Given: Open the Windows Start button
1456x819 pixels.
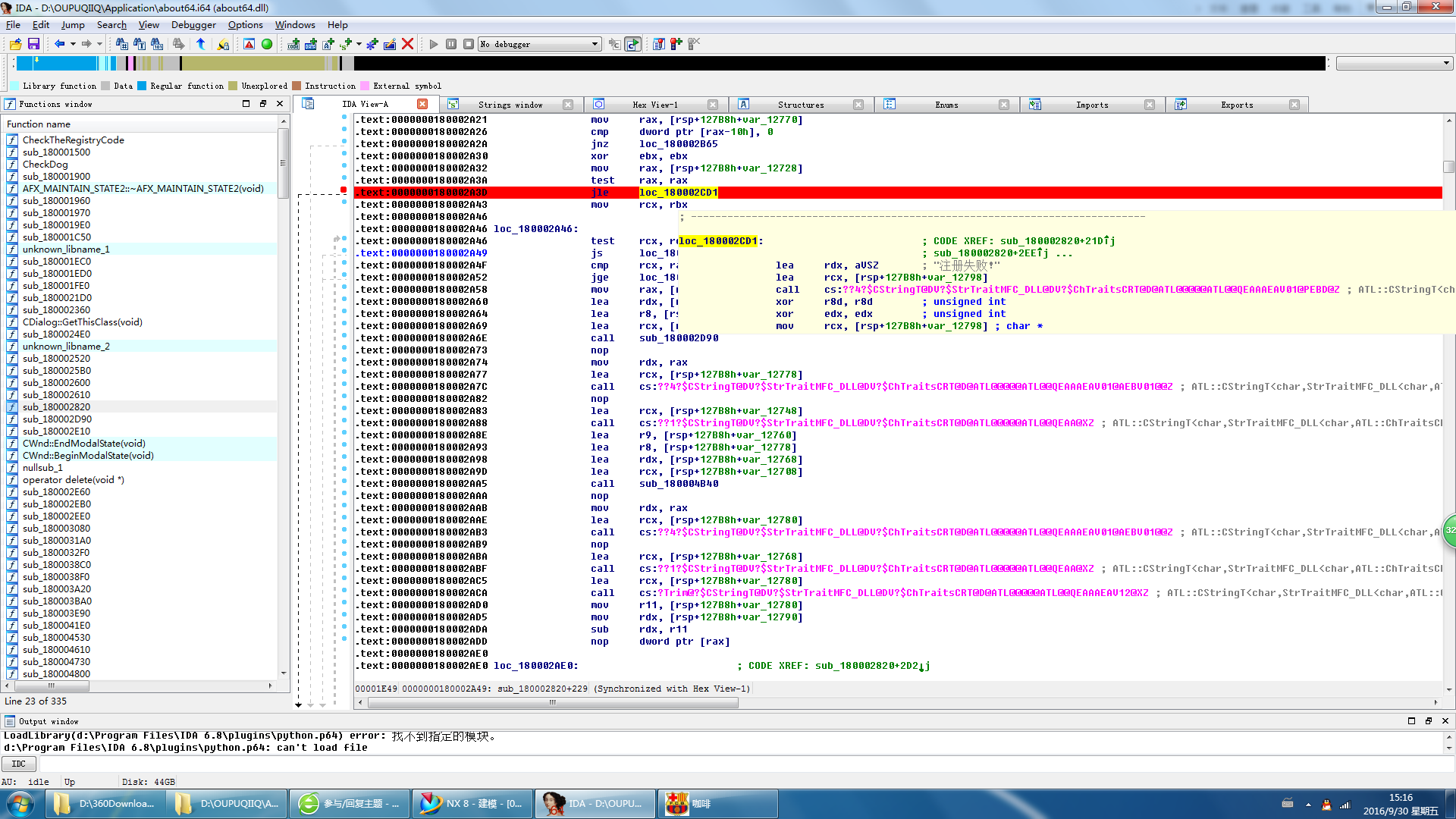Looking at the screenshot, I should (20, 804).
